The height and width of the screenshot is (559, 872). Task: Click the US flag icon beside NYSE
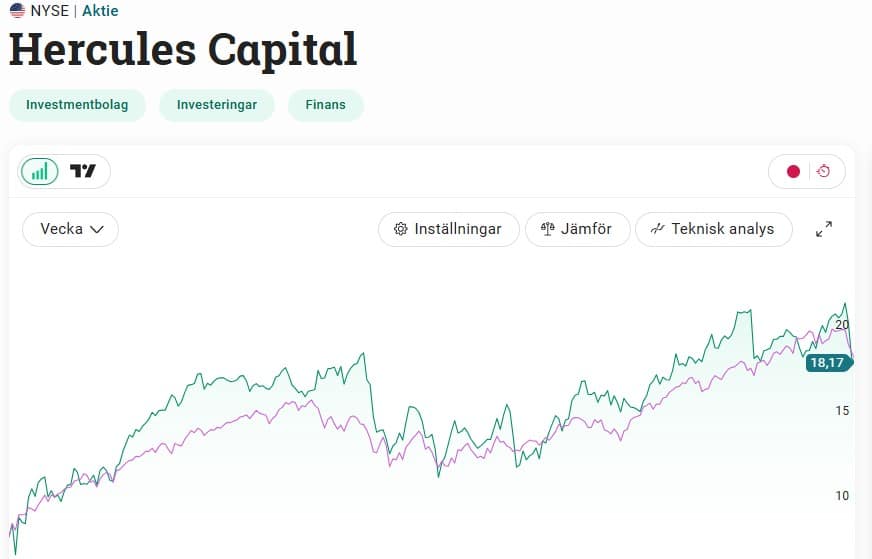pyautogui.click(x=17, y=11)
